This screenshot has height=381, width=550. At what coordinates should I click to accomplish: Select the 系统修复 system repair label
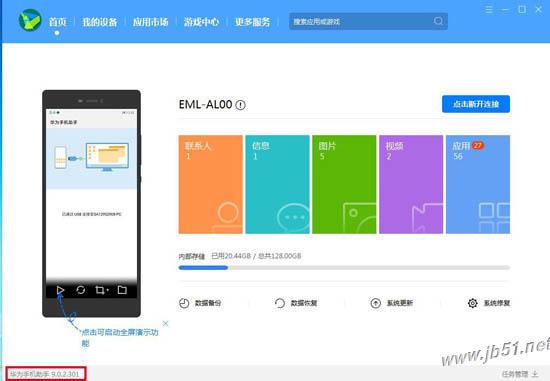click(x=497, y=303)
